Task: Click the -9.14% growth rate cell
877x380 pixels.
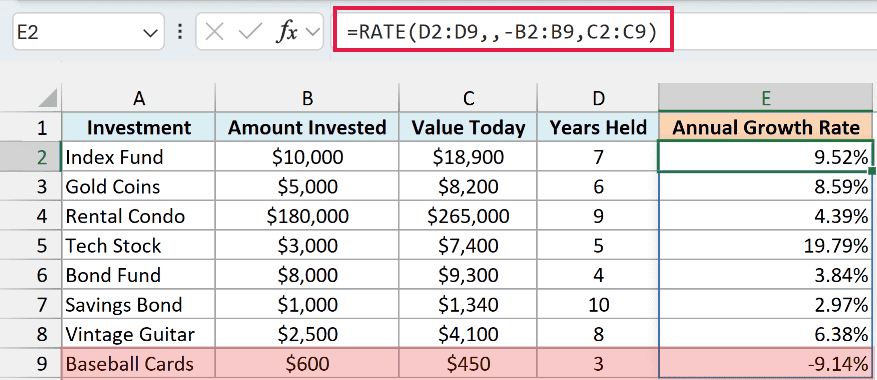Action: point(766,364)
